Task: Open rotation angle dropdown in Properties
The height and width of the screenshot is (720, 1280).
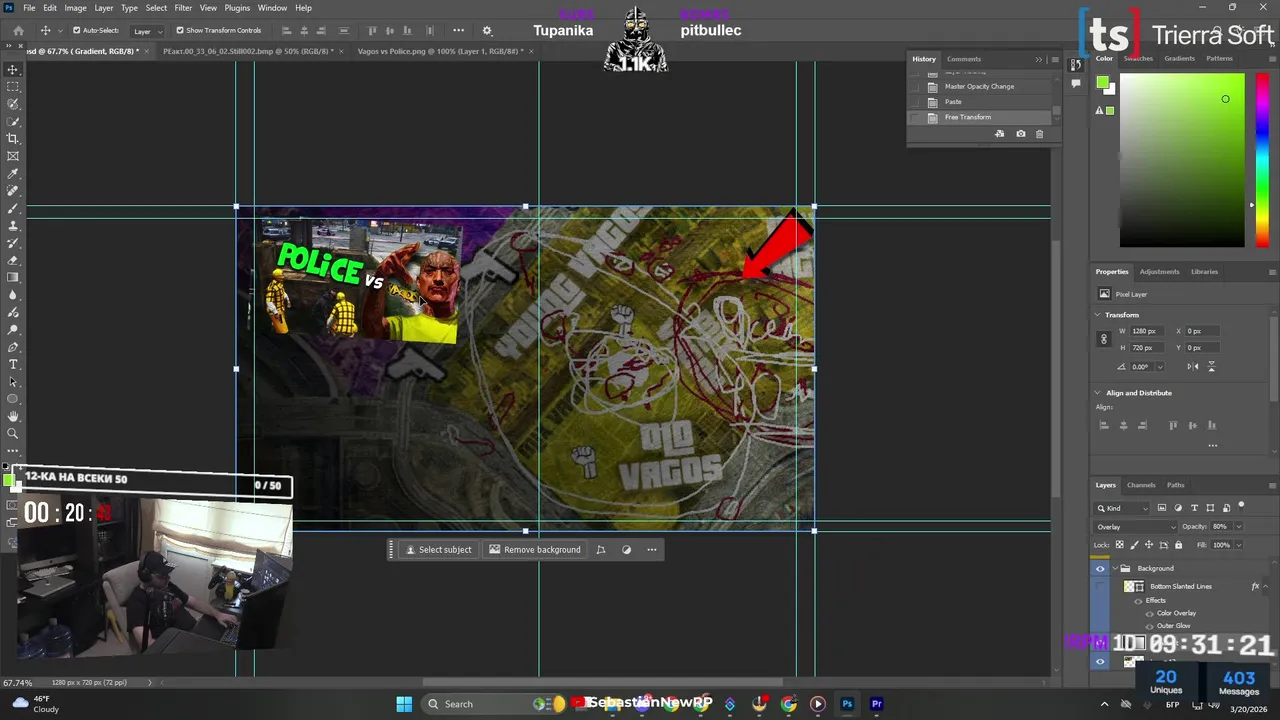Action: point(1160,367)
